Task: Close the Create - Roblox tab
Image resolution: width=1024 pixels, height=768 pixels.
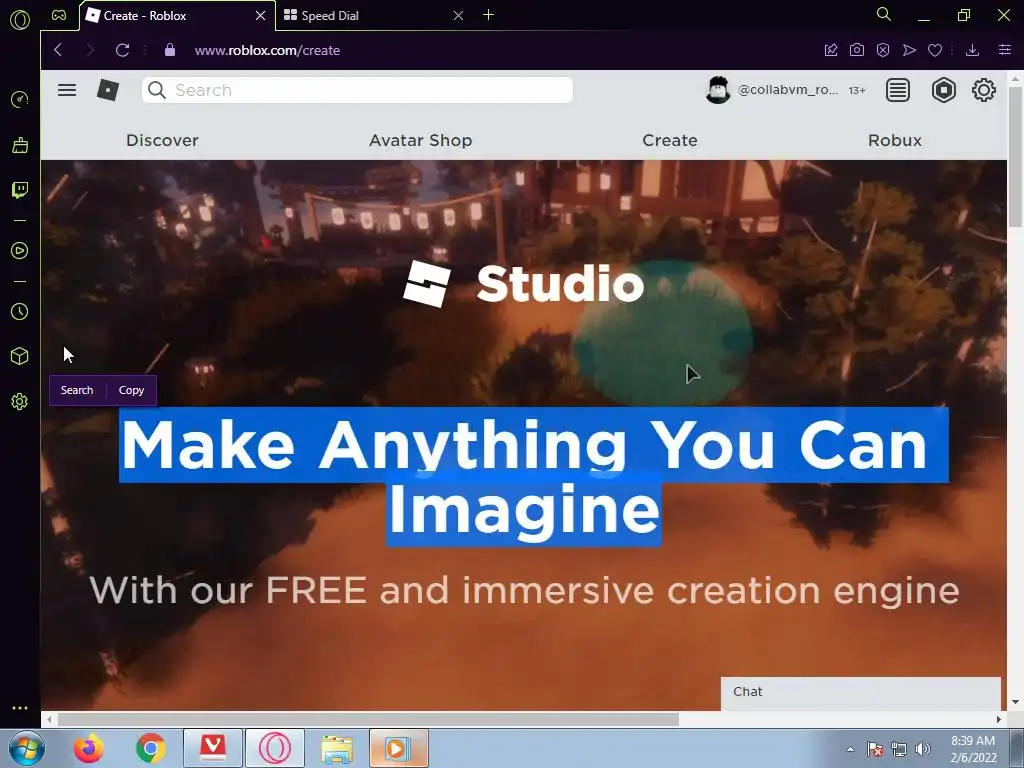Action: 261,16
